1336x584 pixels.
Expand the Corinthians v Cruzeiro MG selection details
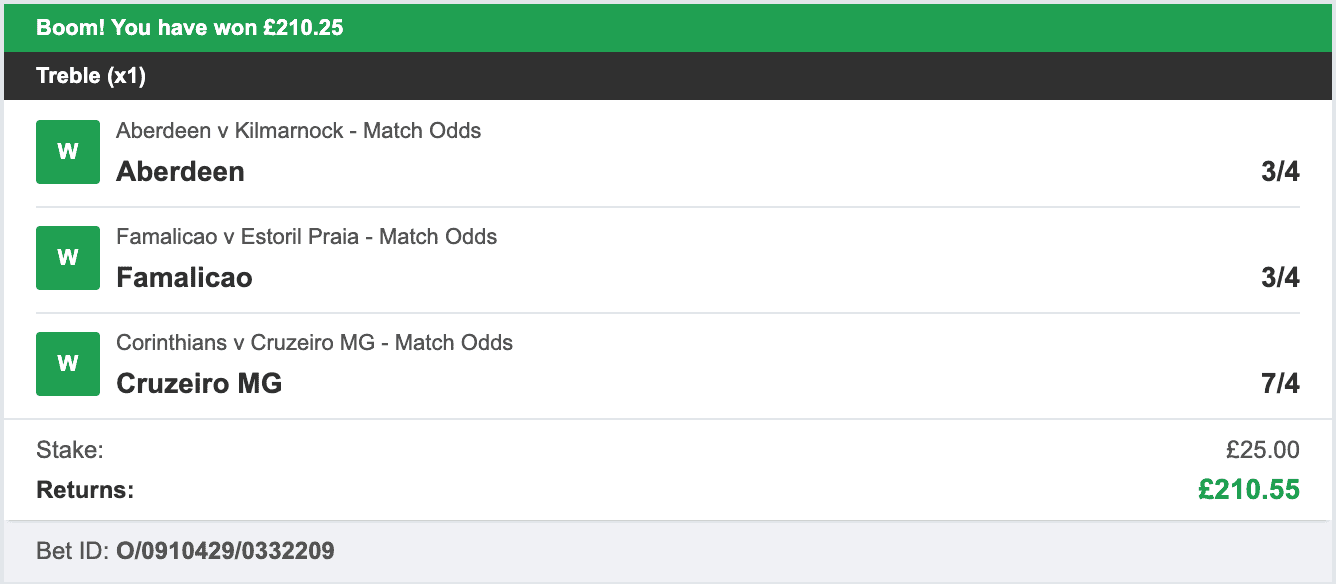[x=313, y=342]
